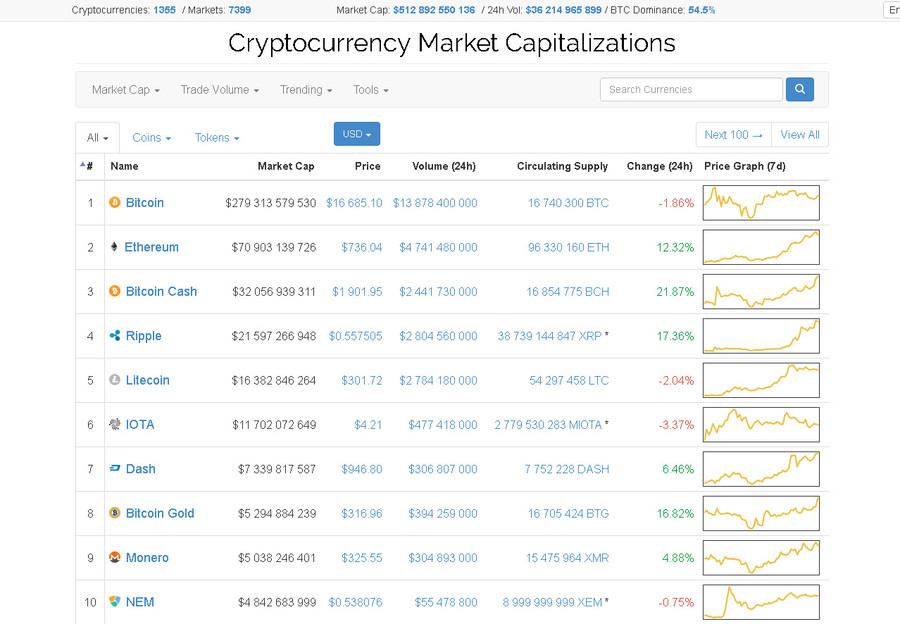900x624 pixels.
Task: Click 24h Vol $36 214 965 899
Action: pyautogui.click(x=564, y=10)
